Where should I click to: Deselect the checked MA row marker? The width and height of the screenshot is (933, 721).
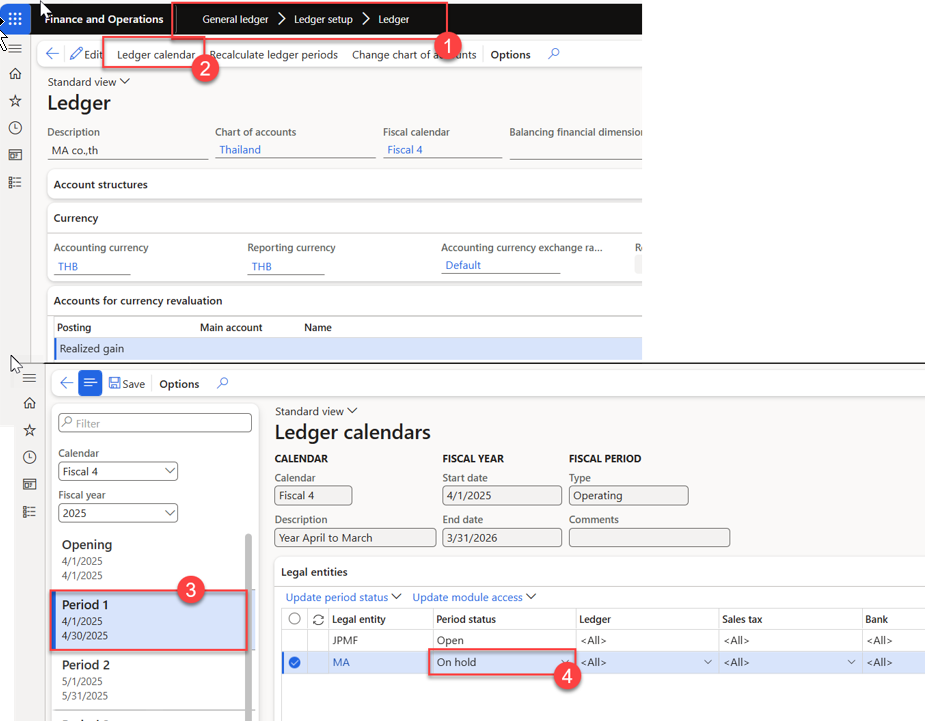point(295,662)
